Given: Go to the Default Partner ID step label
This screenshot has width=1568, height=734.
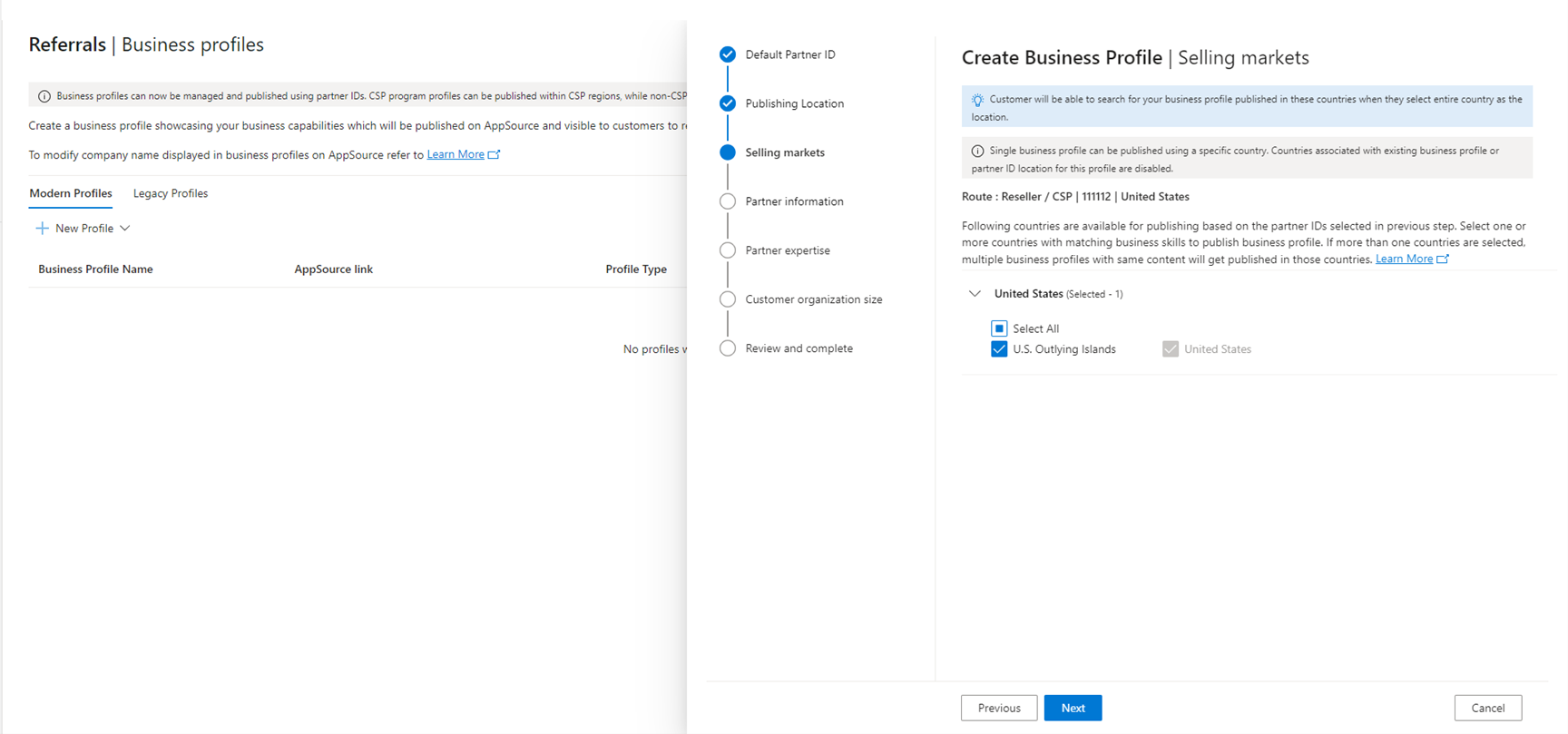Looking at the screenshot, I should [790, 54].
